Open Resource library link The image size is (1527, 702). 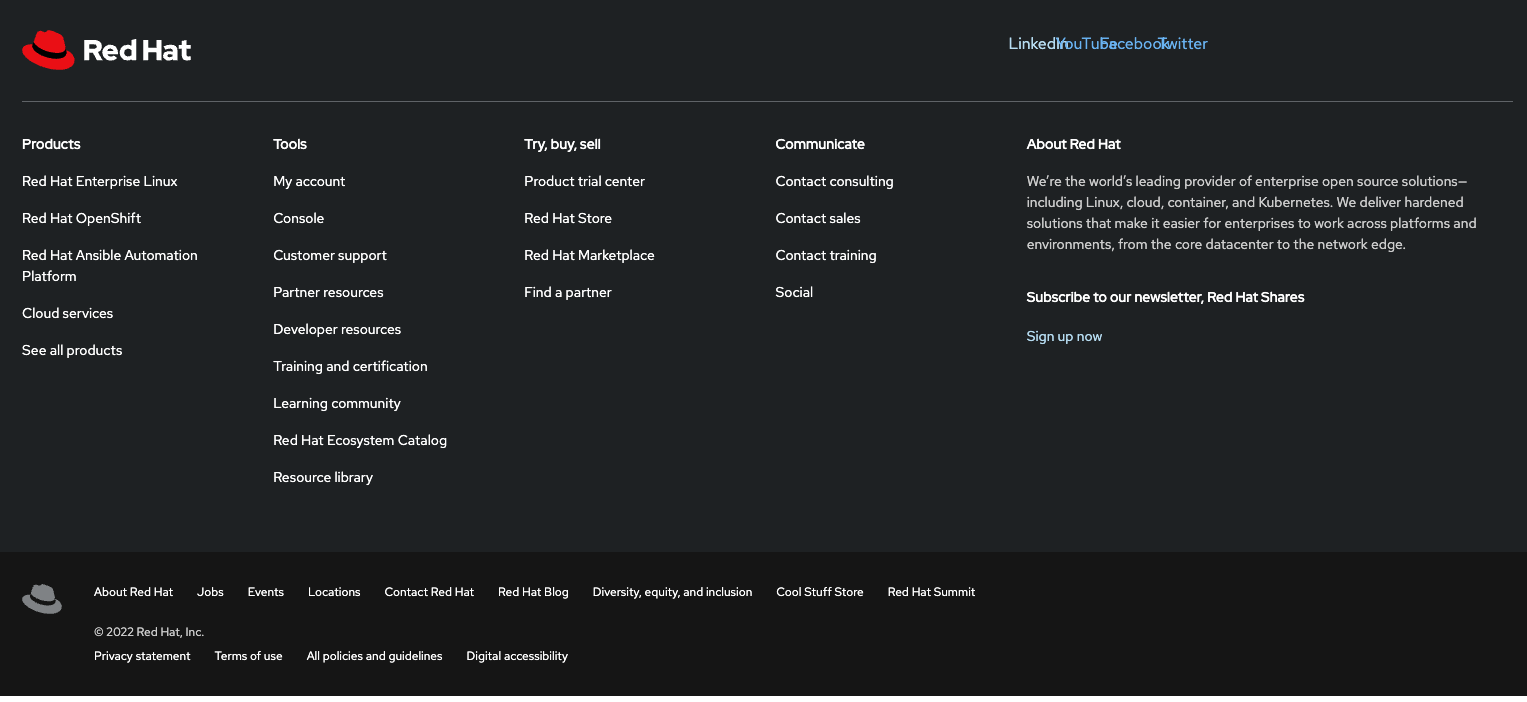[323, 477]
